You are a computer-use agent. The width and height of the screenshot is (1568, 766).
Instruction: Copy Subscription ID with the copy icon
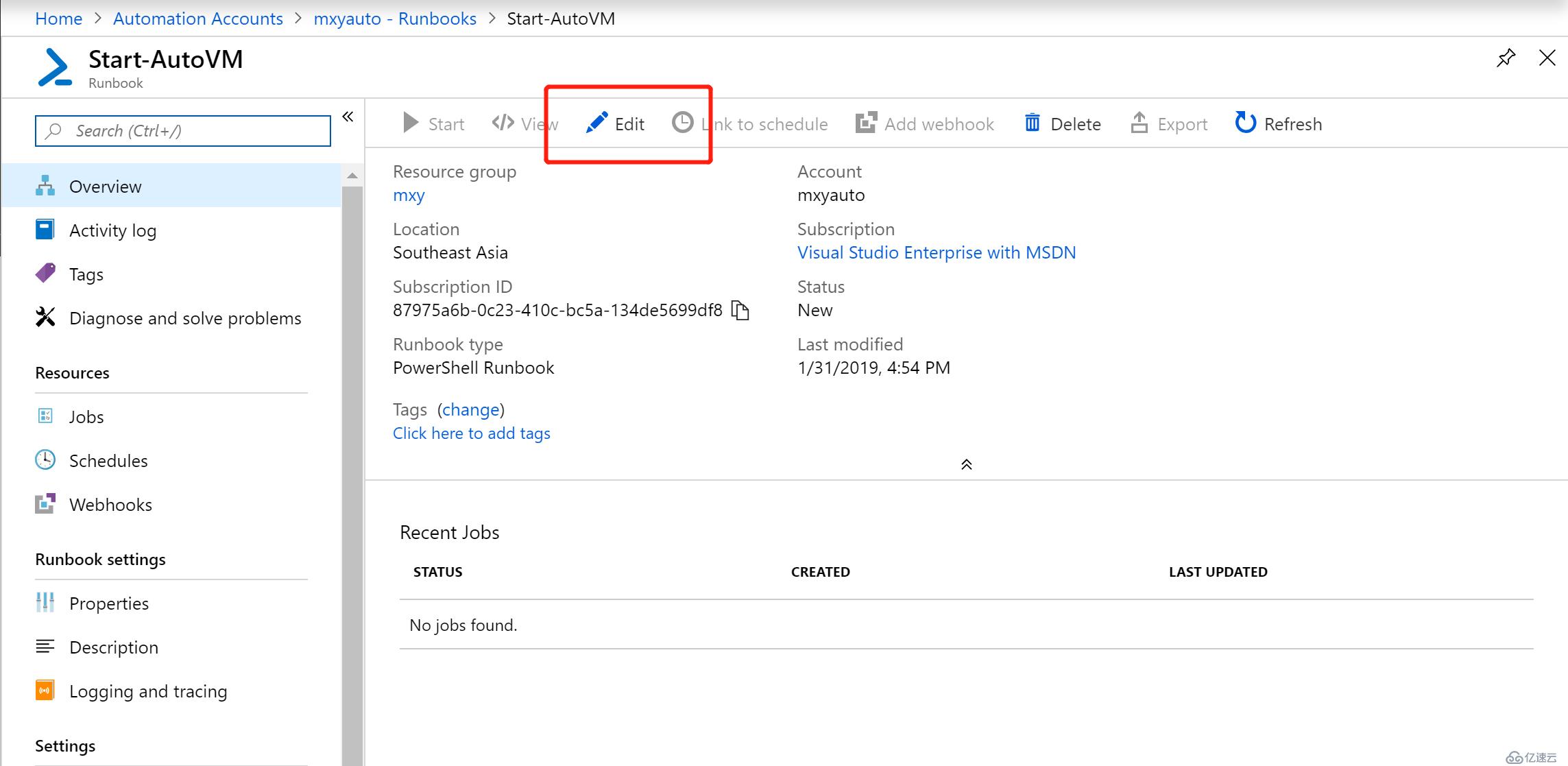(740, 311)
